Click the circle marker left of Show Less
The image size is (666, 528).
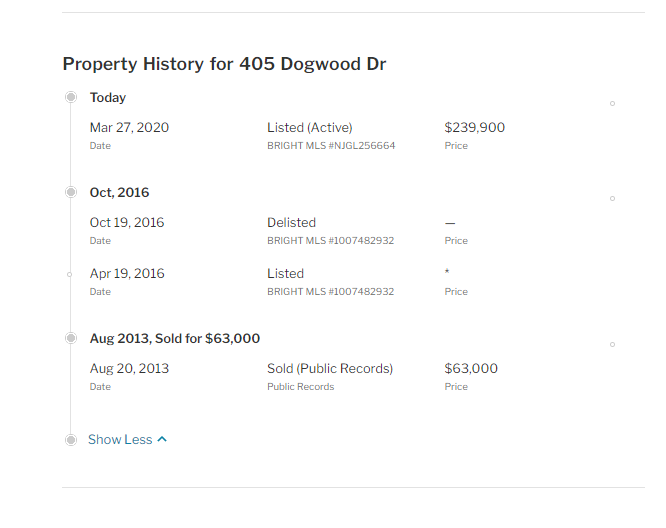pos(71,440)
